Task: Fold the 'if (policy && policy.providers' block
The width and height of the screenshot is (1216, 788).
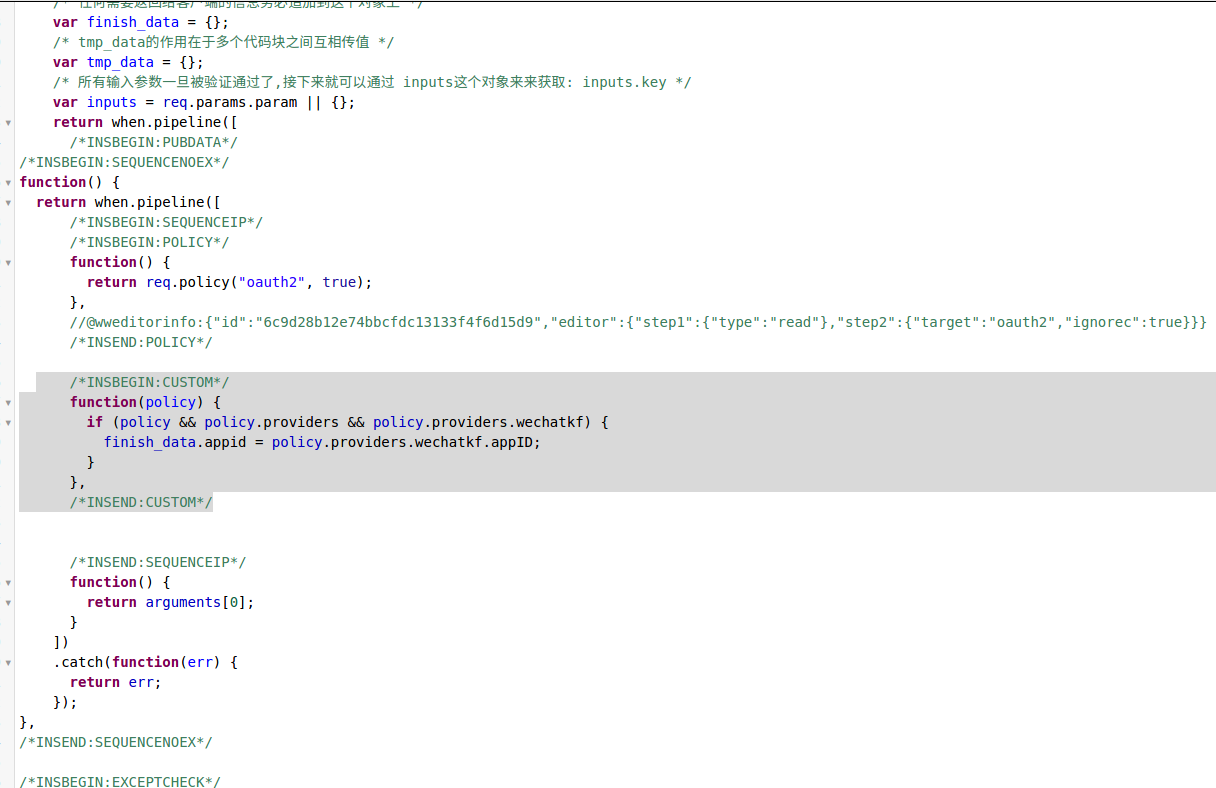Action: 8,423
